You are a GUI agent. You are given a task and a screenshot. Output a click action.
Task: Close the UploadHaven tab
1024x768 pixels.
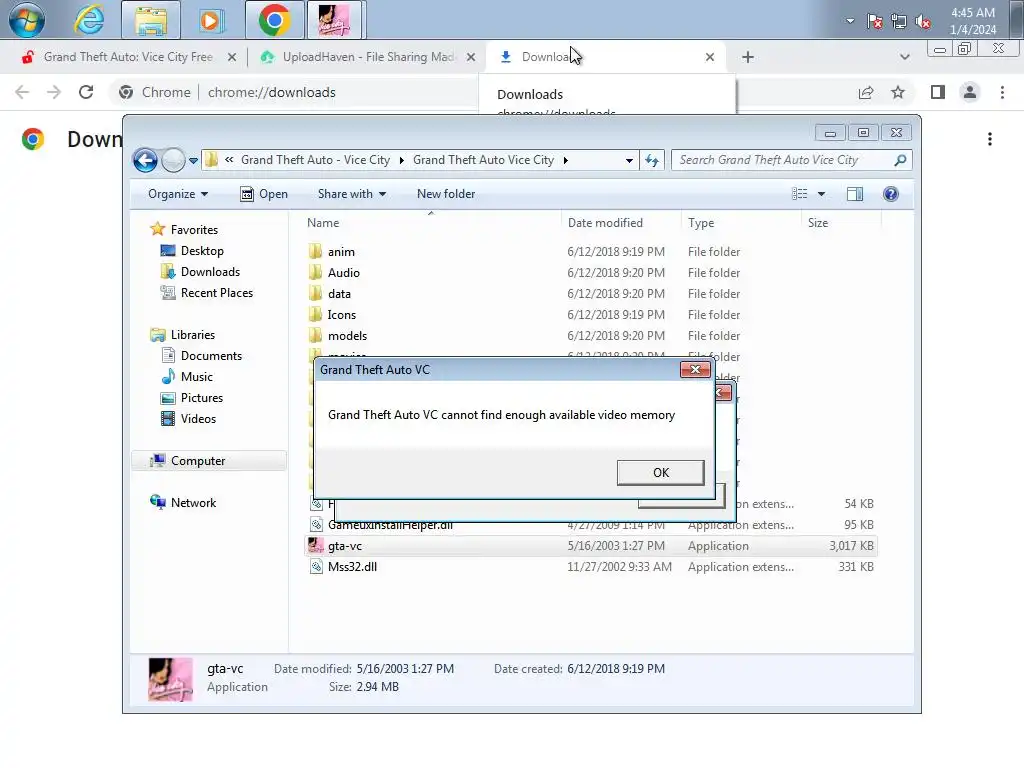(x=470, y=57)
